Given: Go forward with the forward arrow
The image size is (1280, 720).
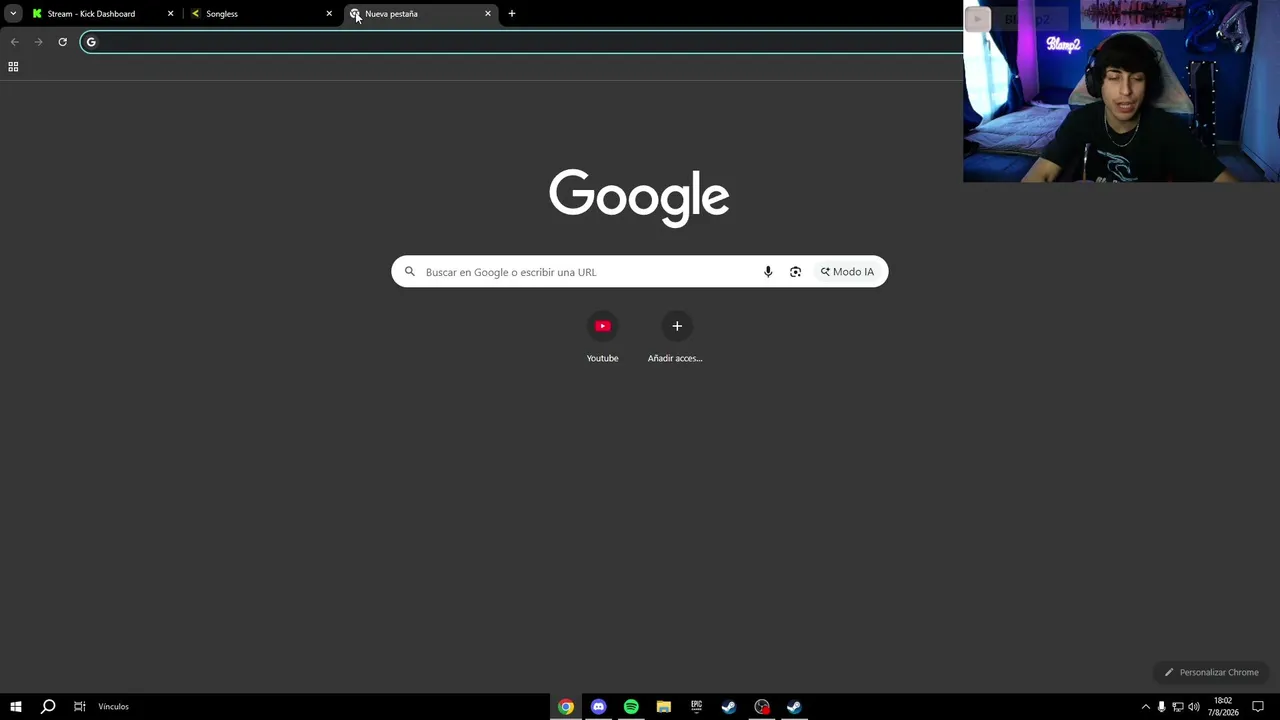Looking at the screenshot, I should tap(38, 42).
